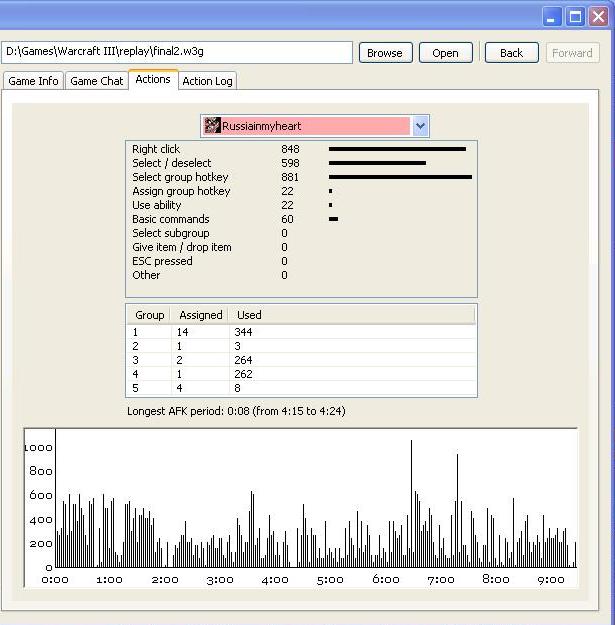Switch to the Action Log tab
The width and height of the screenshot is (615, 625).
pos(208,81)
